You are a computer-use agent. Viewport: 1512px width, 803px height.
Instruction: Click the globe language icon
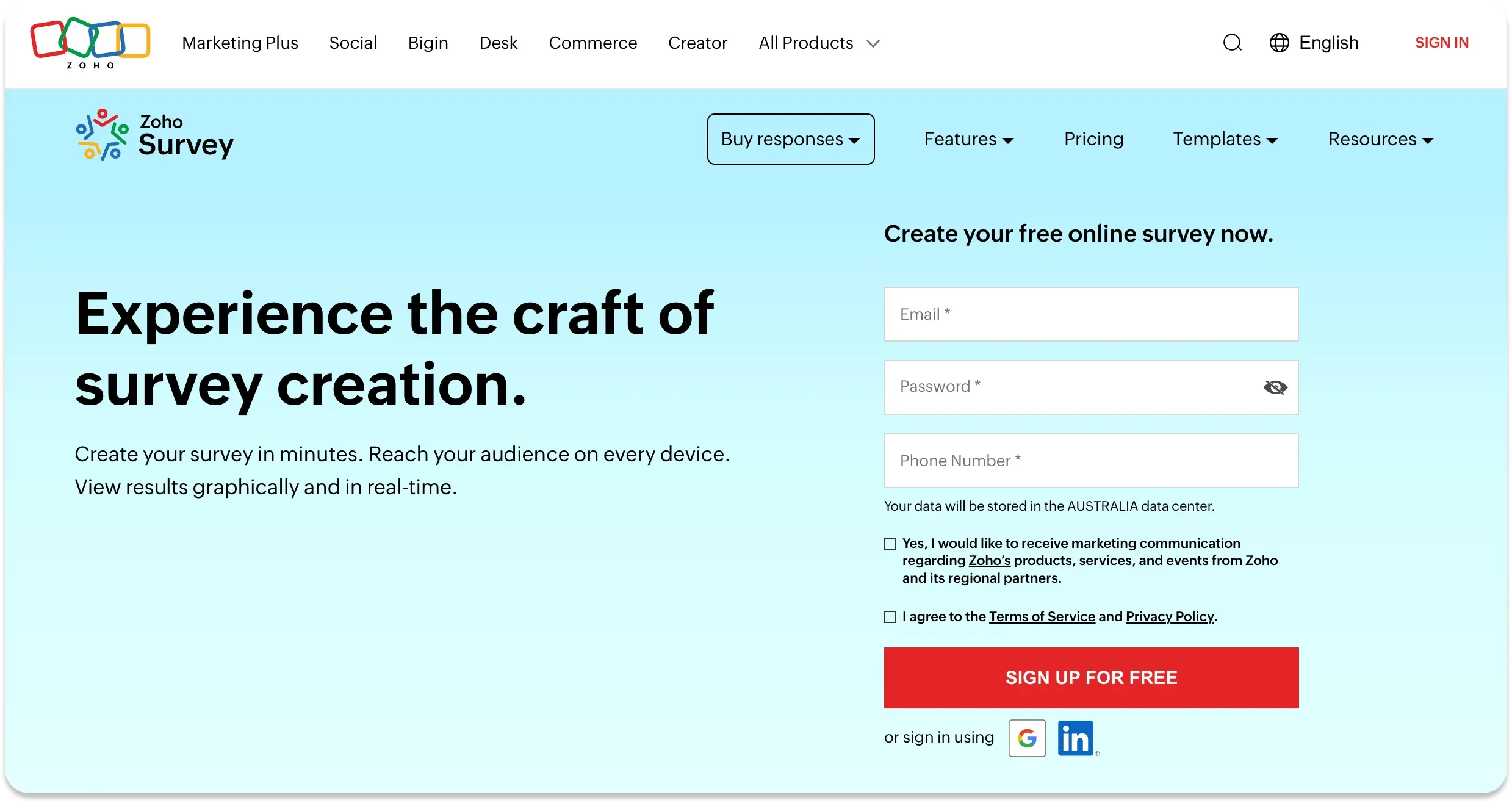tap(1279, 43)
